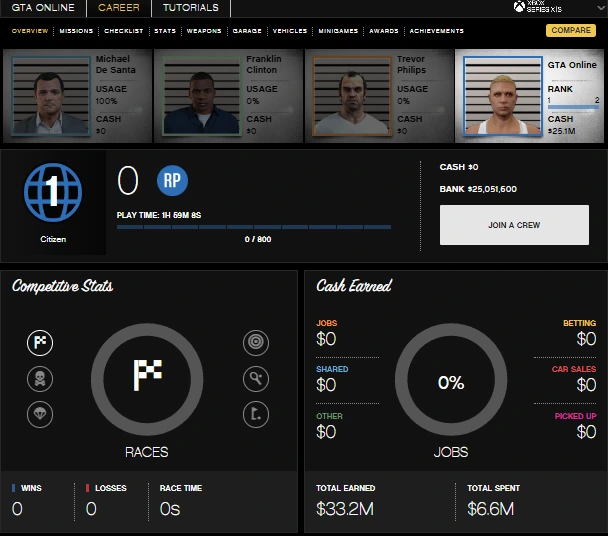
Task: Open the GTA ONLINE tab
Action: pos(43,8)
